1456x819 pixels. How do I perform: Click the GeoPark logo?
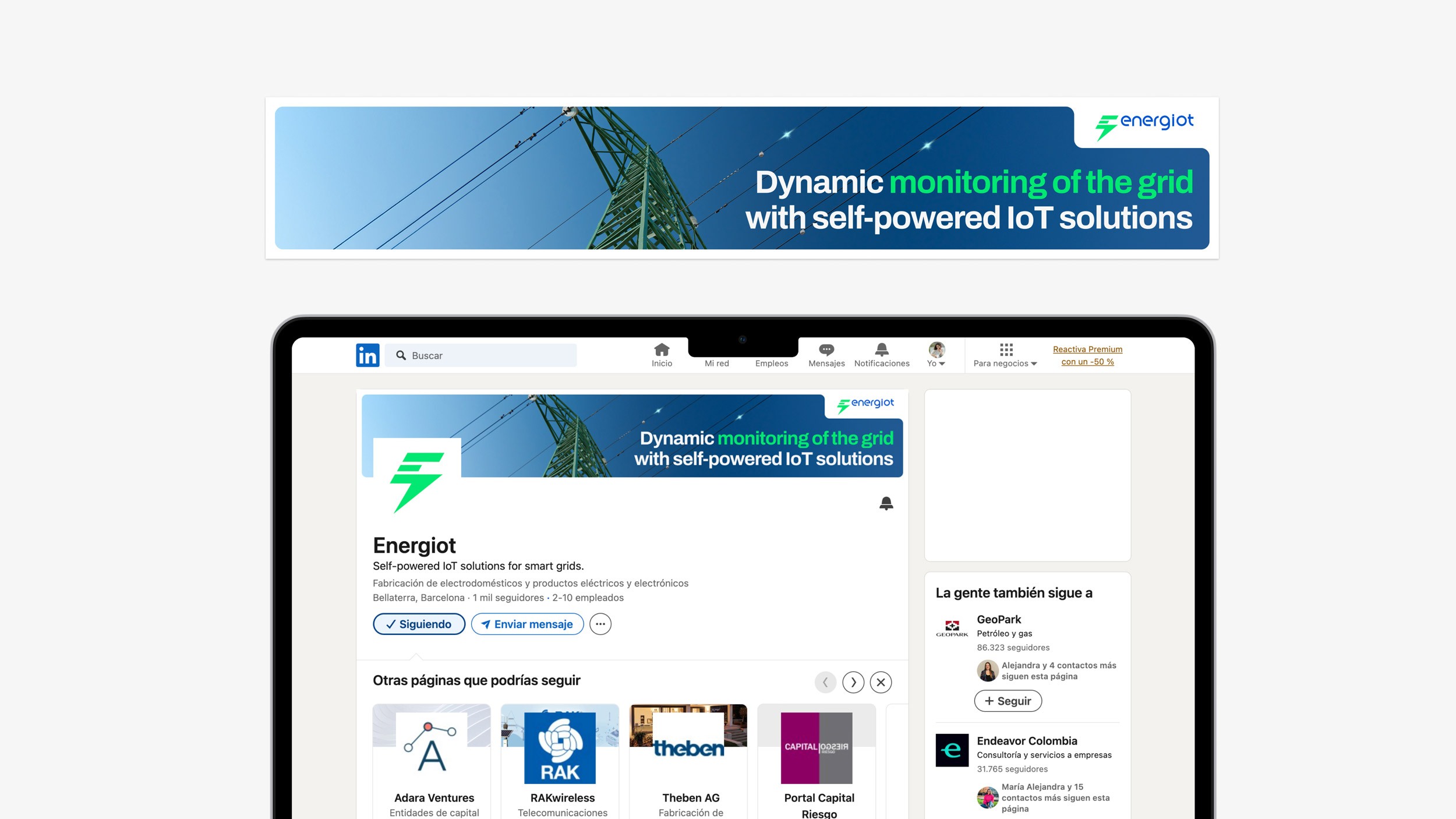(x=952, y=629)
